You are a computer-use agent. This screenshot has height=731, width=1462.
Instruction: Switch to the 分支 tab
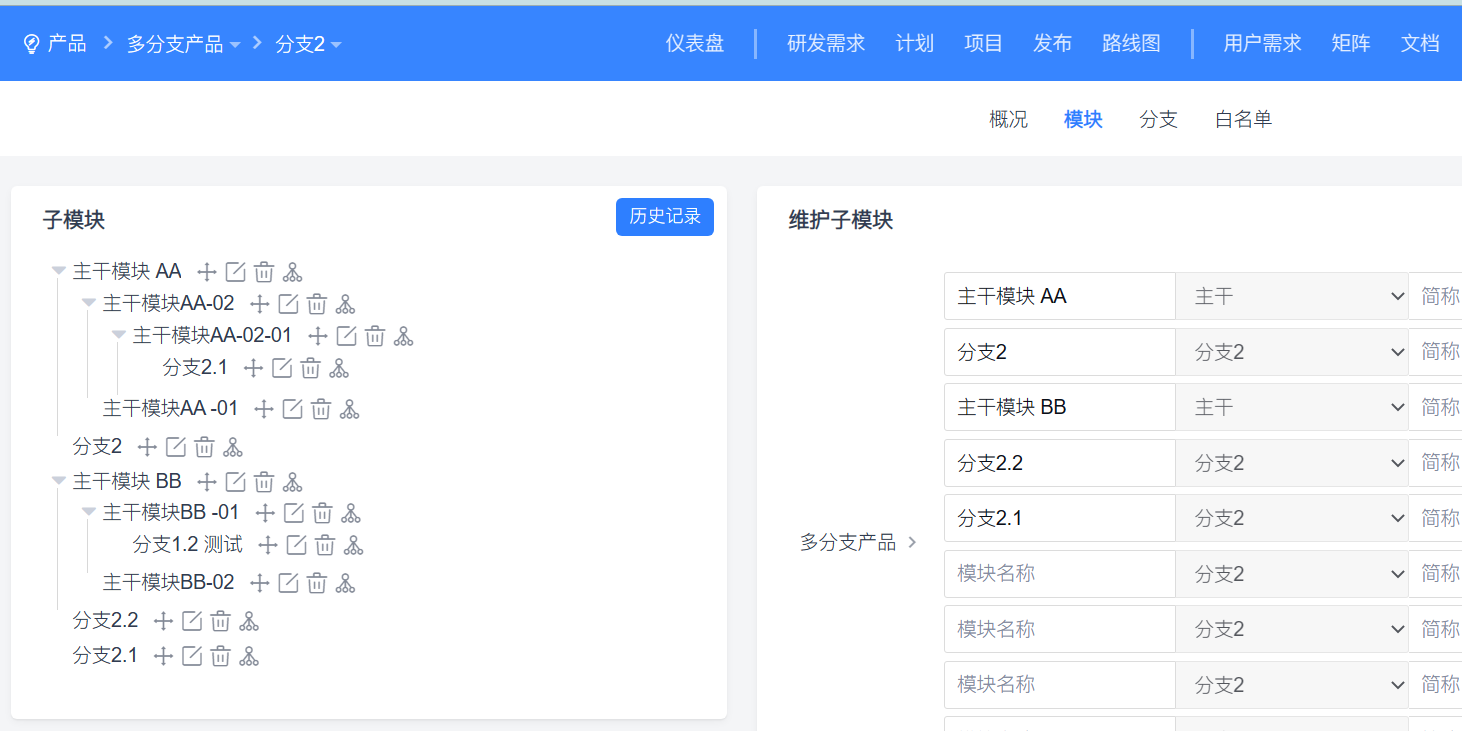click(x=1158, y=120)
